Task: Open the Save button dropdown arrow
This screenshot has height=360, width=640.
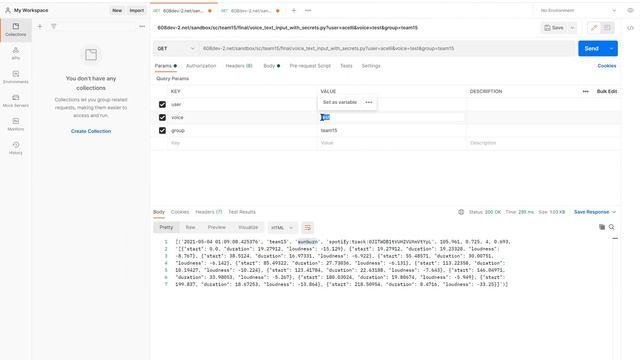Action: [572, 28]
